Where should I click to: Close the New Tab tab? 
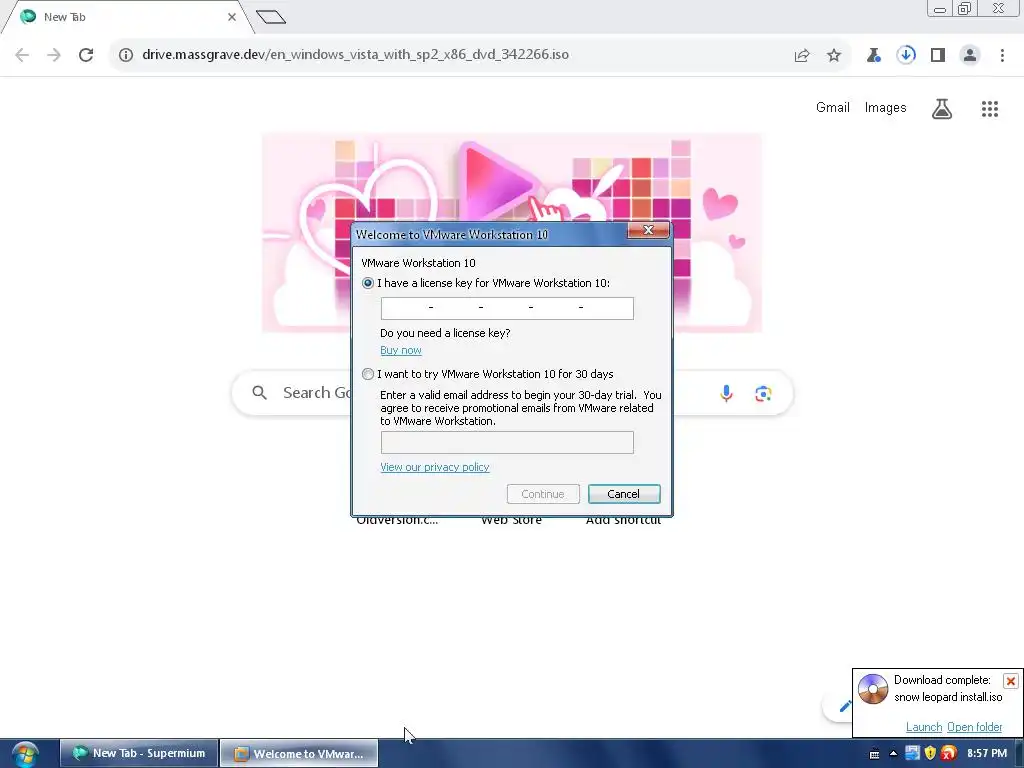point(232,17)
